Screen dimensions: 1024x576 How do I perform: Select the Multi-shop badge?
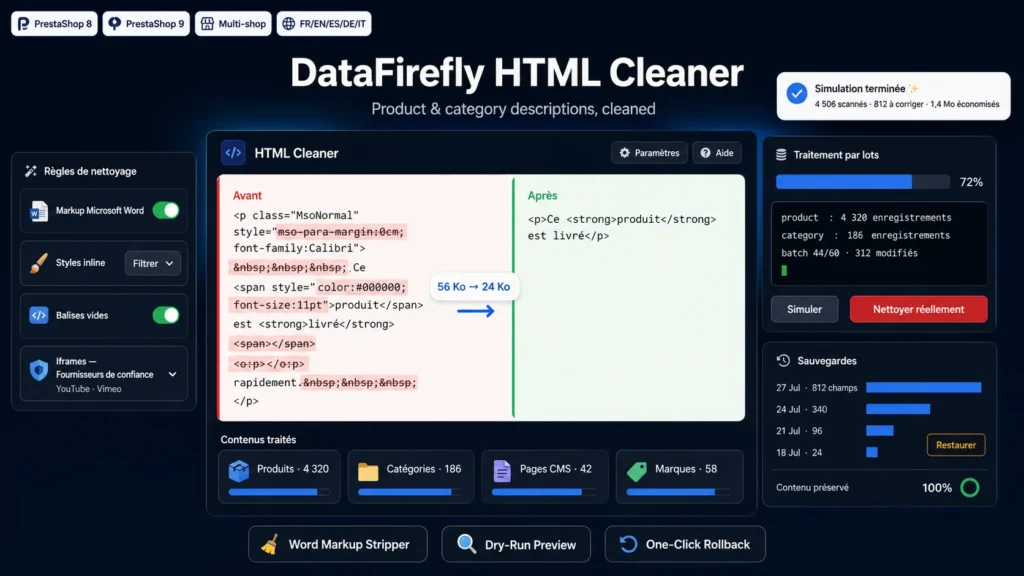233,24
